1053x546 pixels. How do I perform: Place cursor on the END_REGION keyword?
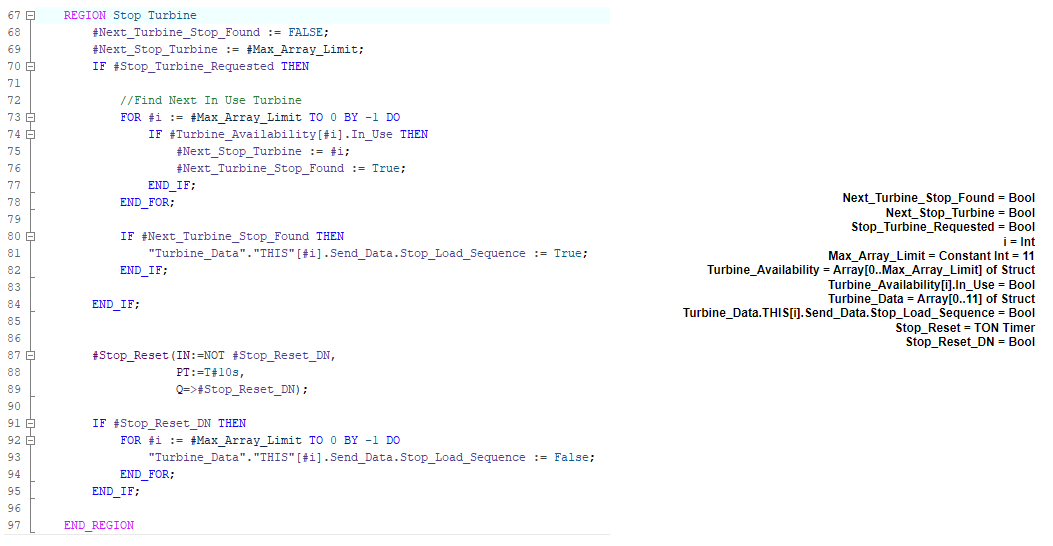pyautogui.click(x=98, y=525)
